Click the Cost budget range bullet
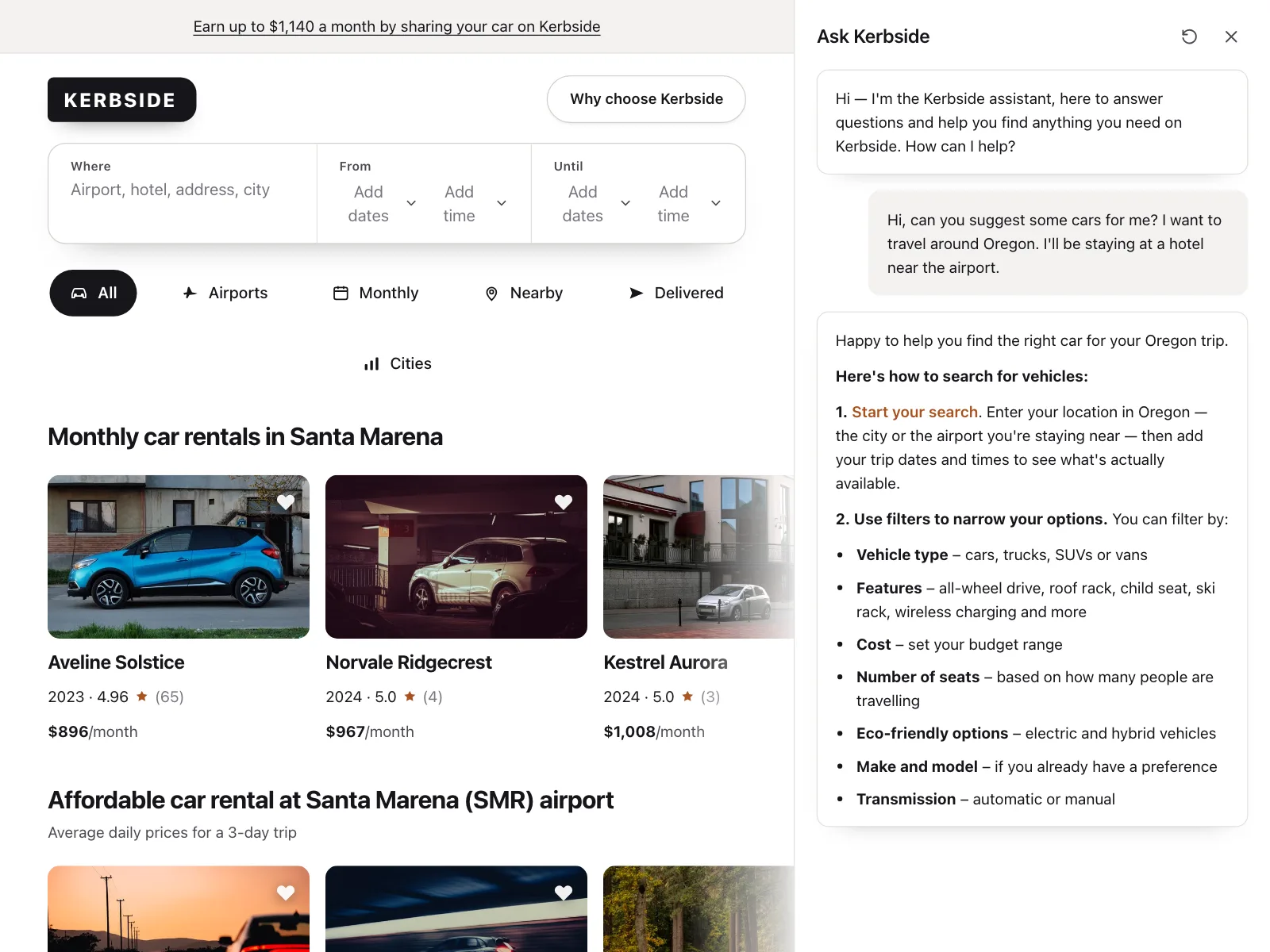Screen dimensions: 1270x952 point(960,645)
